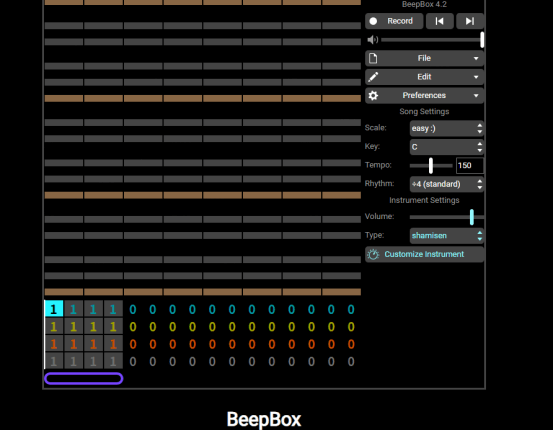Change instrument Type from shamisen
Screen dimensions: 554x430
[447, 236]
